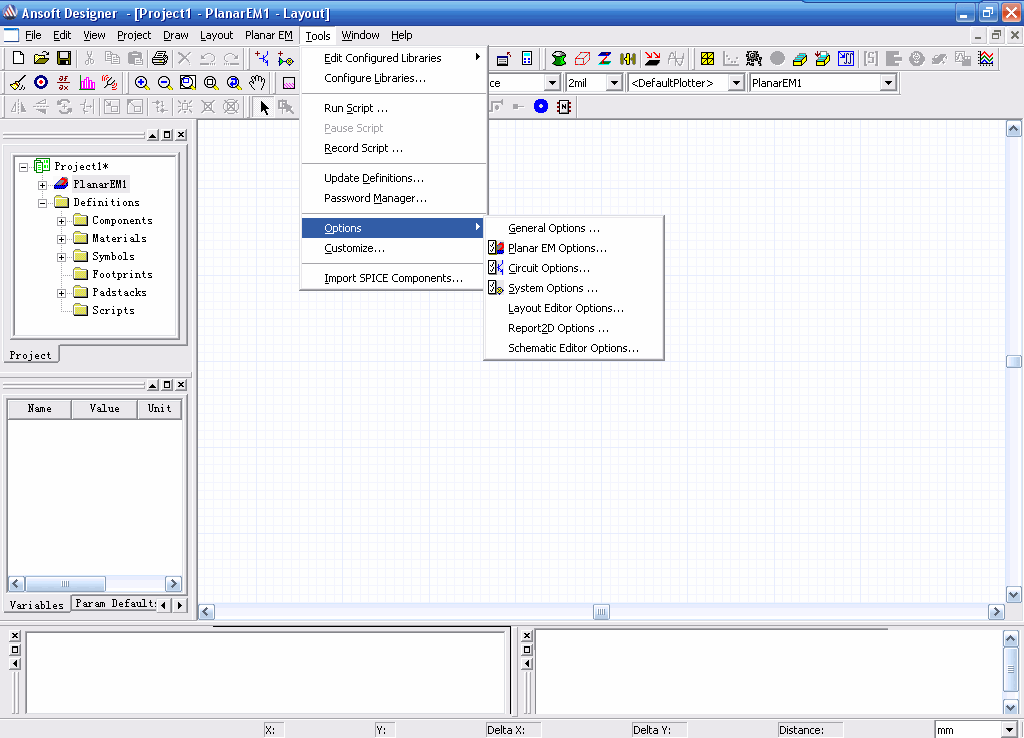This screenshot has width=1024, height=738.
Task: Zoom in with the plus magnifier
Action: click(142, 83)
